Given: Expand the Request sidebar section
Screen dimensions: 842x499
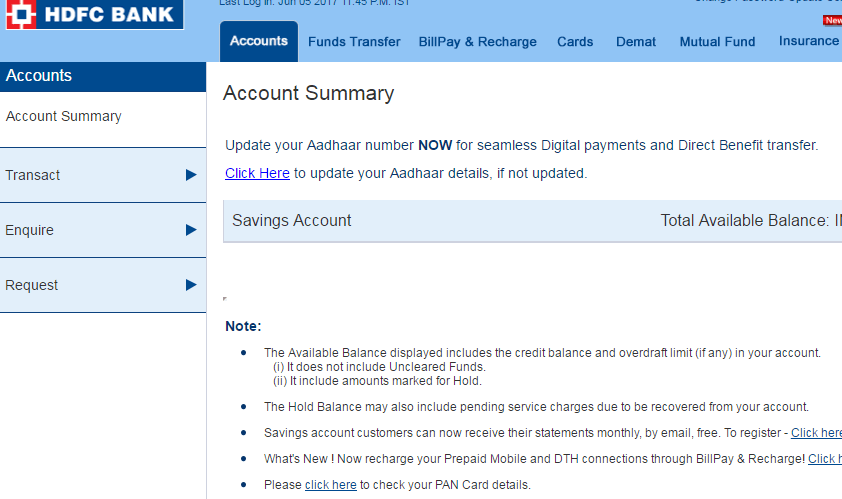Looking at the screenshot, I should 32,285.
